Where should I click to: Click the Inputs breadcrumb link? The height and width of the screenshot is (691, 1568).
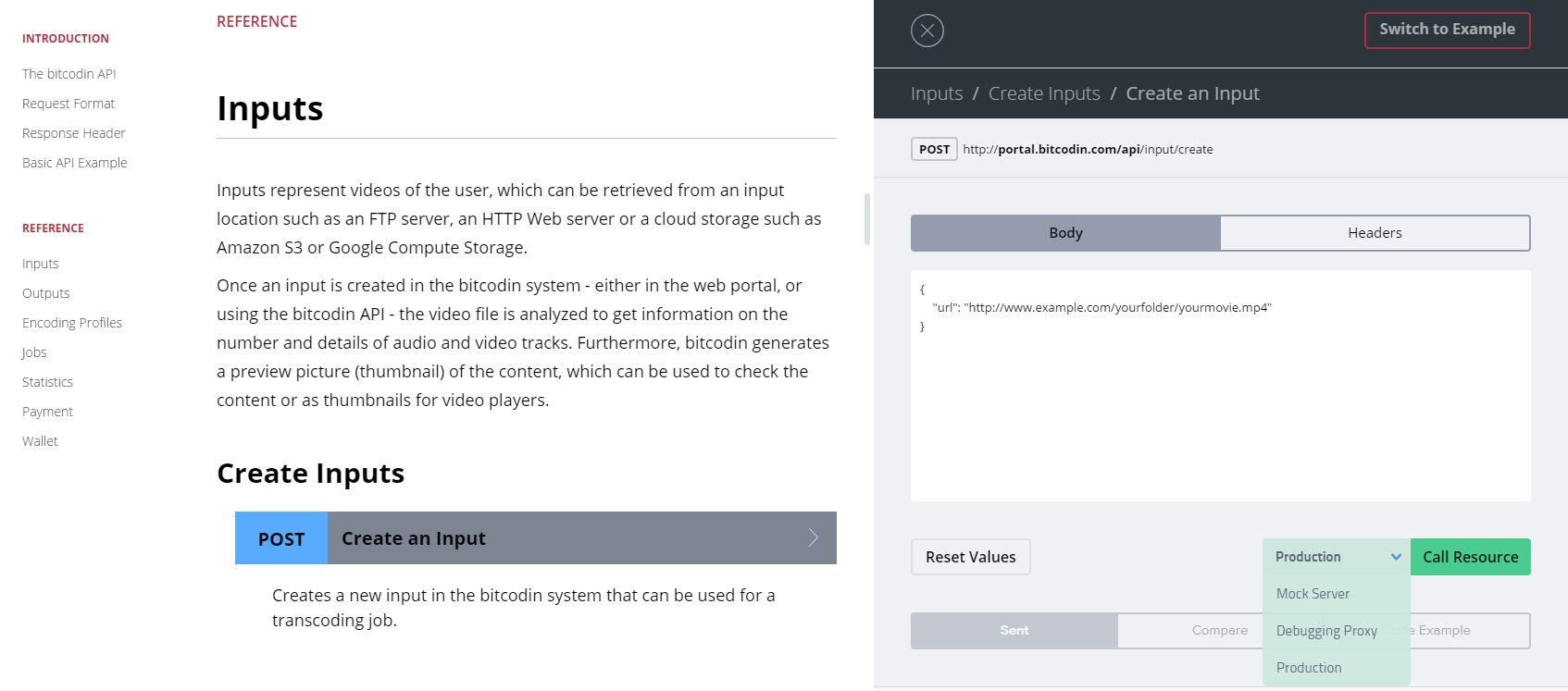(x=937, y=93)
